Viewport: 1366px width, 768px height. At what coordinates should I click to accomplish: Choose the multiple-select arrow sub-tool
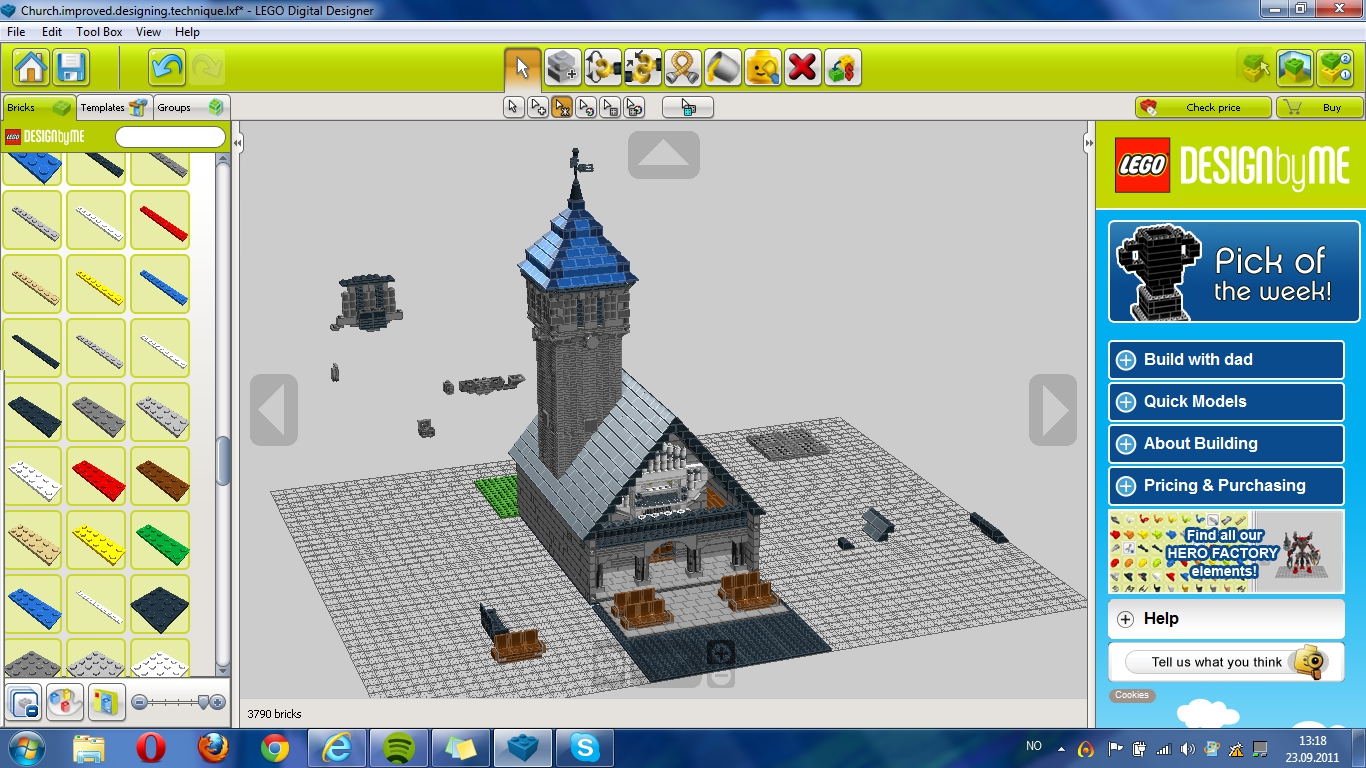pyautogui.click(x=537, y=107)
